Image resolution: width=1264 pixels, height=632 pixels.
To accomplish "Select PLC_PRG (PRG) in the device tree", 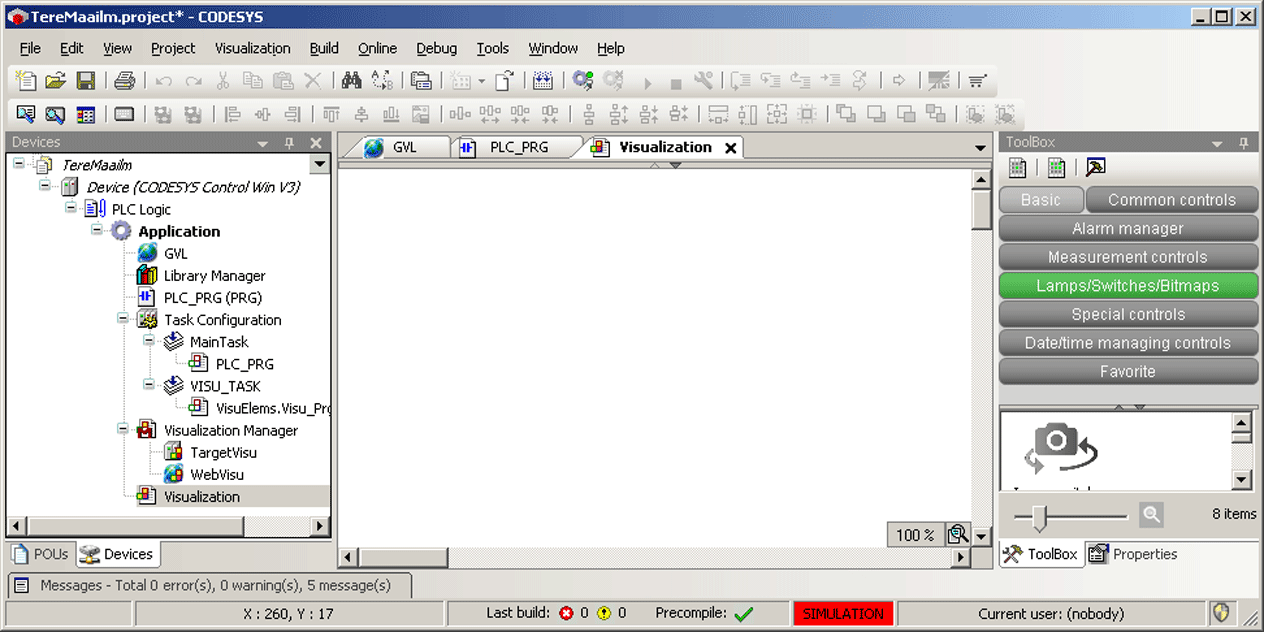I will tap(213, 297).
